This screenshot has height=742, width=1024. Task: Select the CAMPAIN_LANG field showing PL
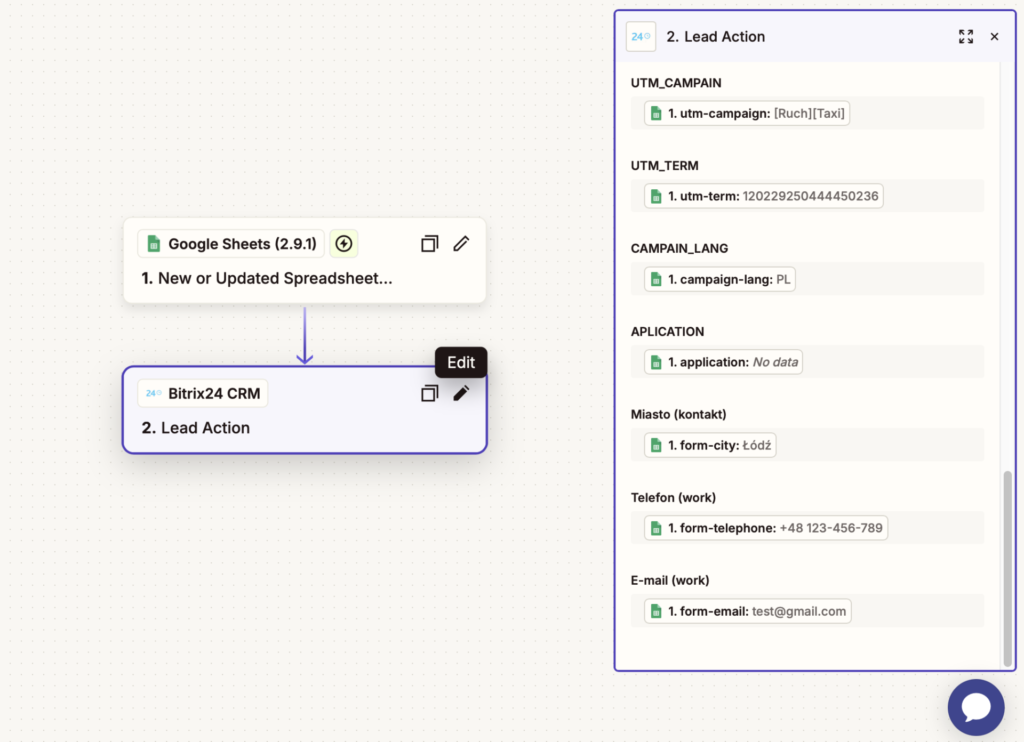719,279
